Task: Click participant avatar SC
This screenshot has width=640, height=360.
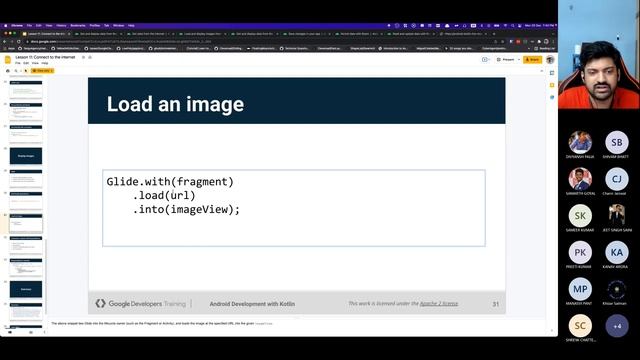Action: point(580,326)
